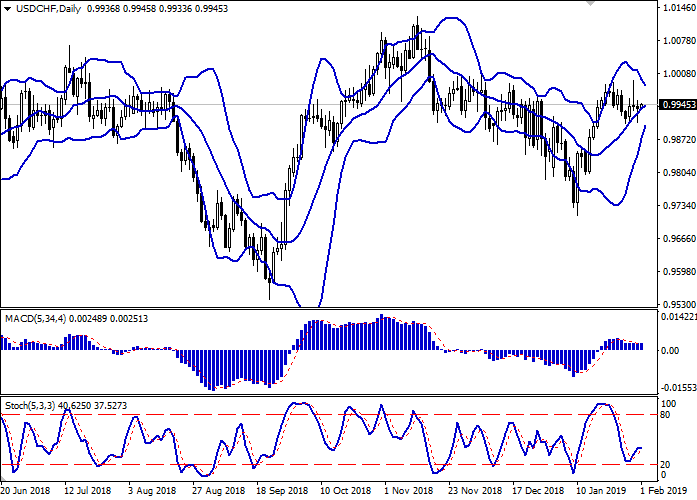Image resolution: width=697 pixels, height=500 pixels.
Task: Click the MACD zero level 0.00 label
Action: [x=670, y=351]
